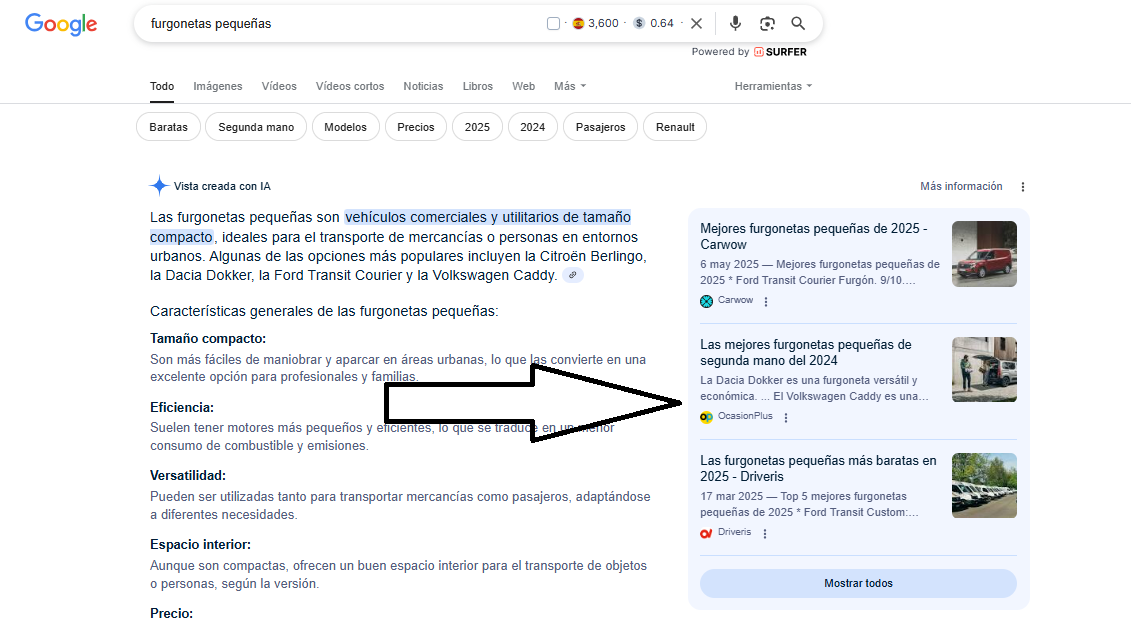The image size is (1131, 621).
Task: Open the Libros tab
Action: (x=478, y=86)
